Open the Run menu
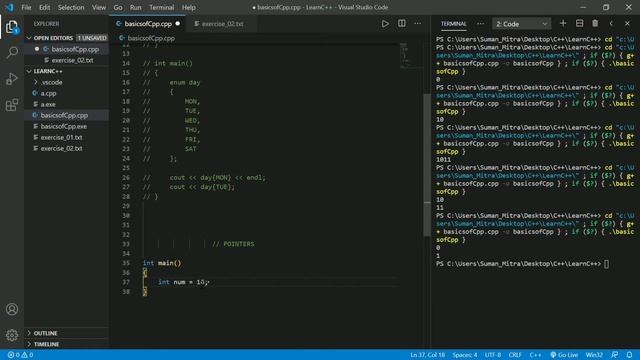 pyautogui.click(x=136, y=7)
